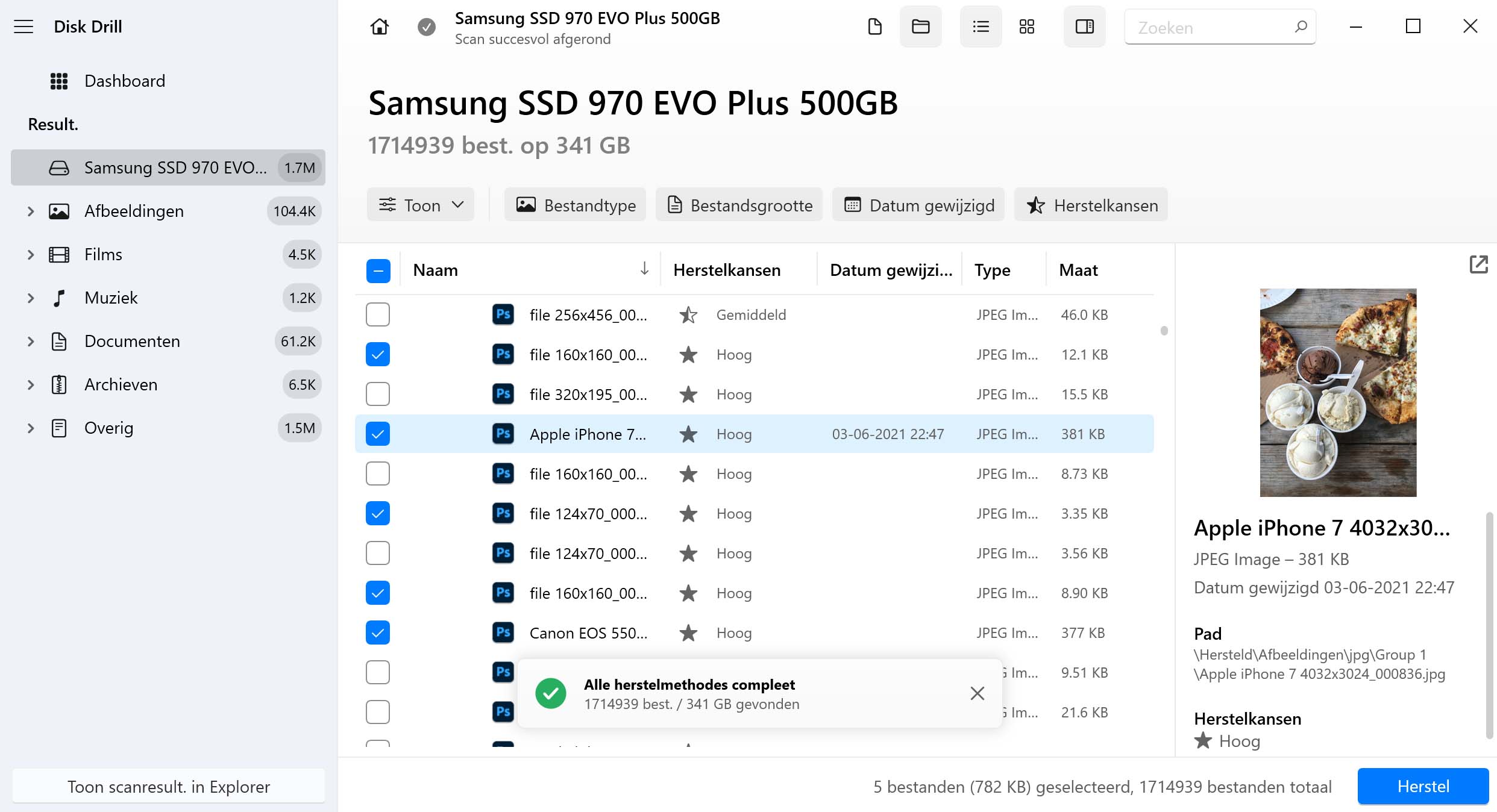1497x812 pixels.
Task: Click green checkmark in the notification
Action: tap(550, 693)
